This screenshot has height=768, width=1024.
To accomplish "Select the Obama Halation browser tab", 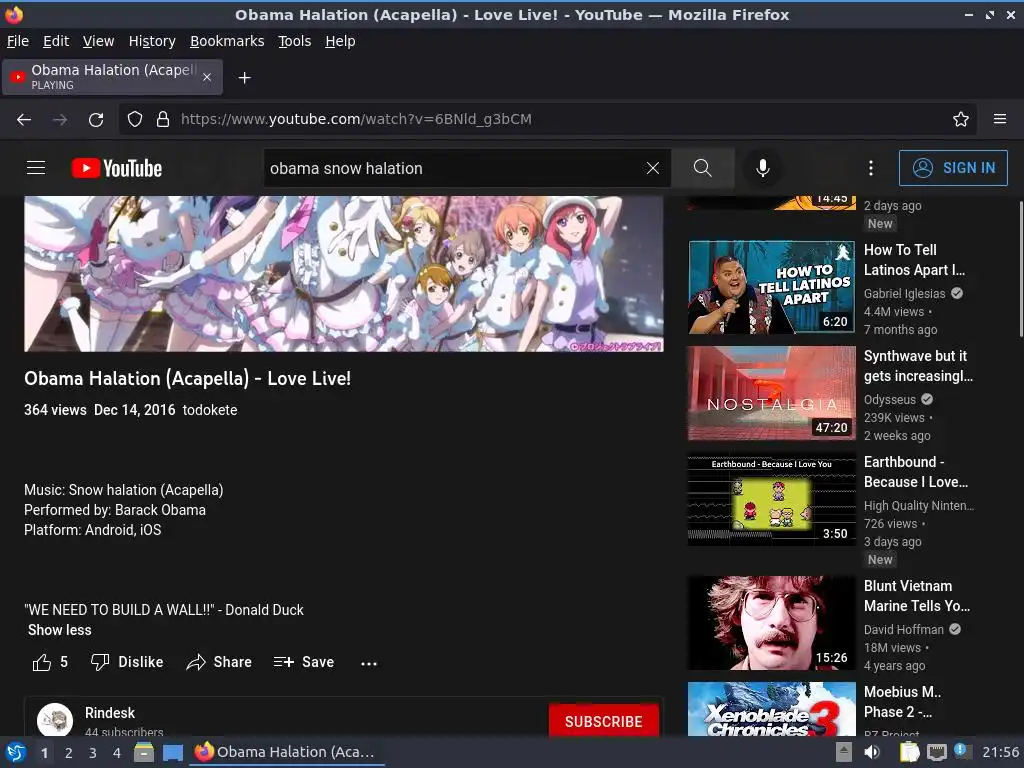I will pos(112,77).
